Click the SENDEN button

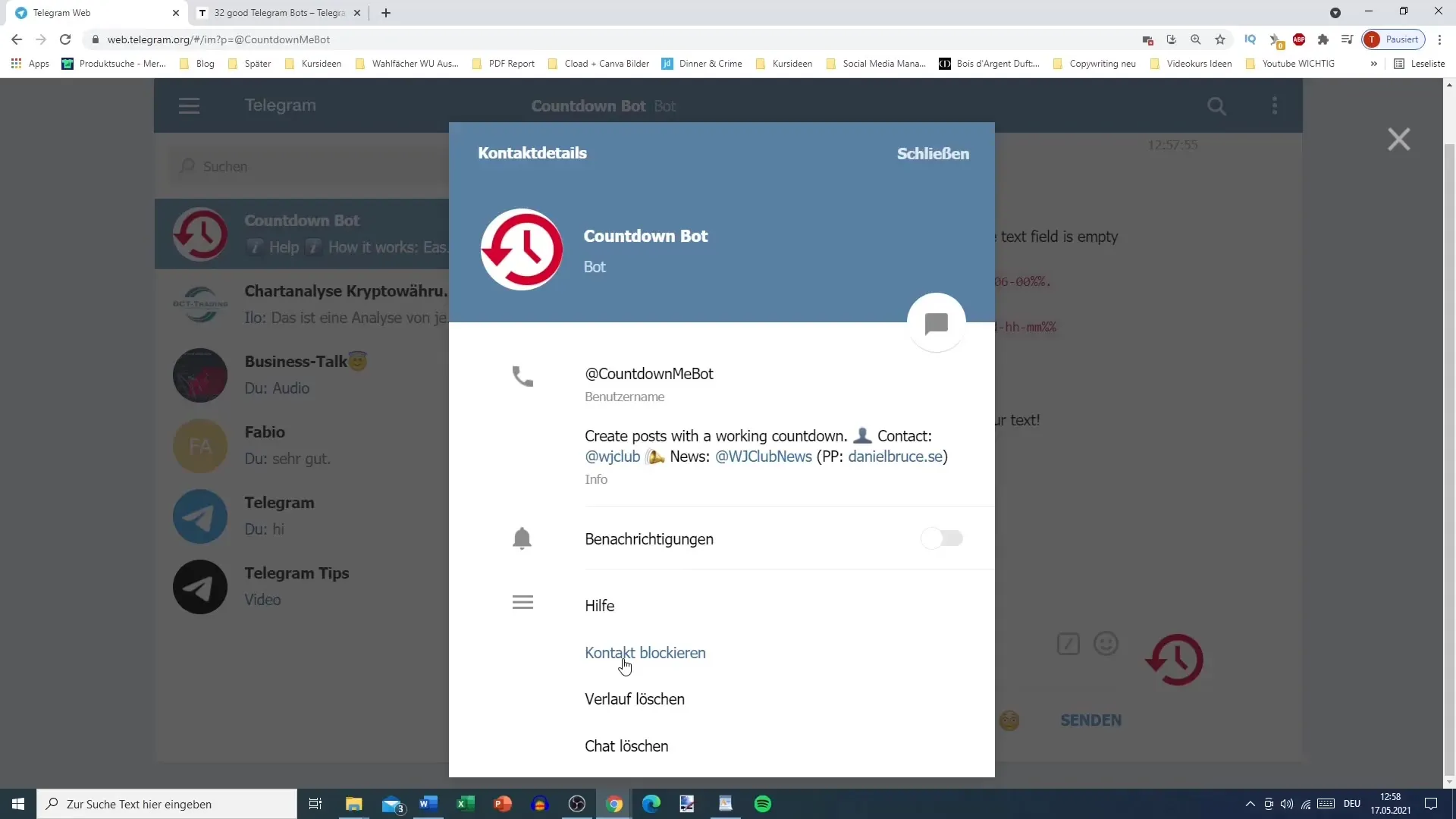1090,720
